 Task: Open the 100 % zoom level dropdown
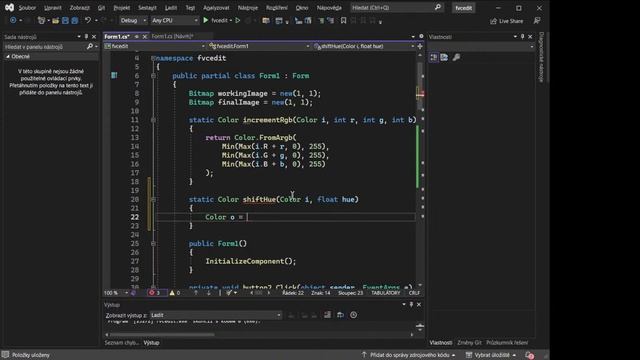[x=116, y=293]
